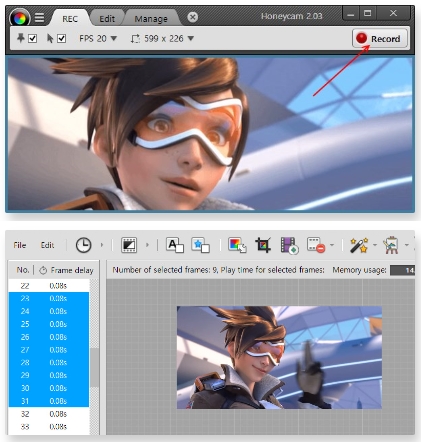The width and height of the screenshot is (421, 442).
Task: Expand the arrow next to clock icon
Action: [x=102, y=245]
